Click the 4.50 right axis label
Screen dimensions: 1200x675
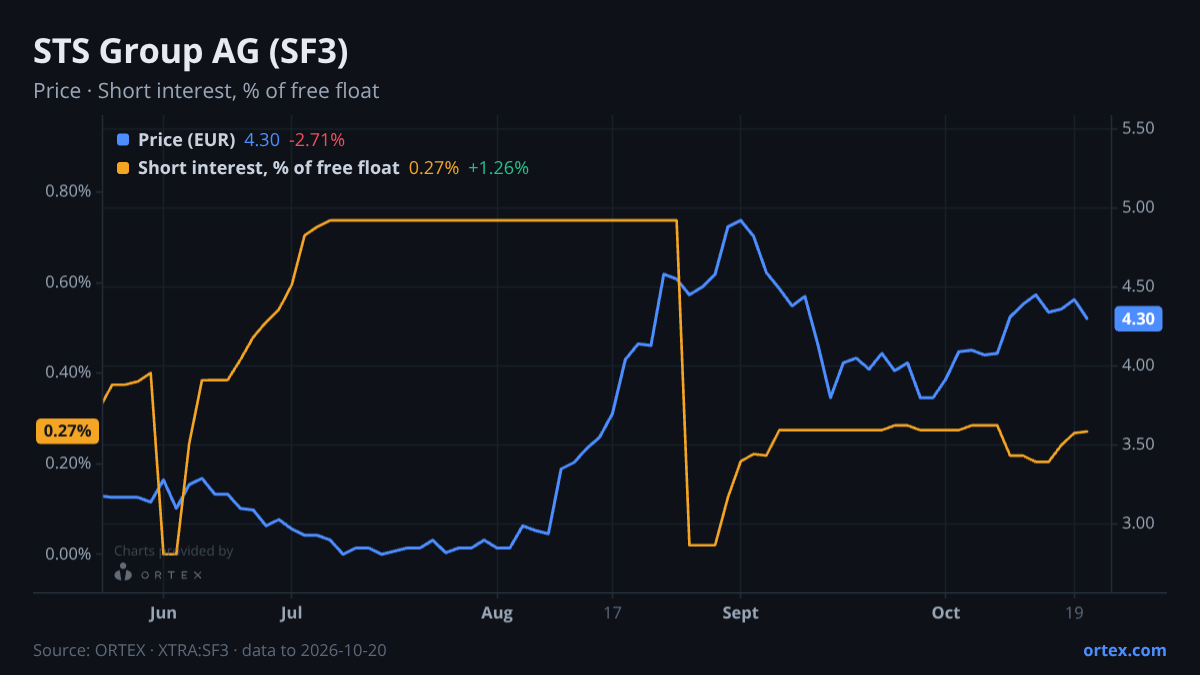pos(1138,286)
